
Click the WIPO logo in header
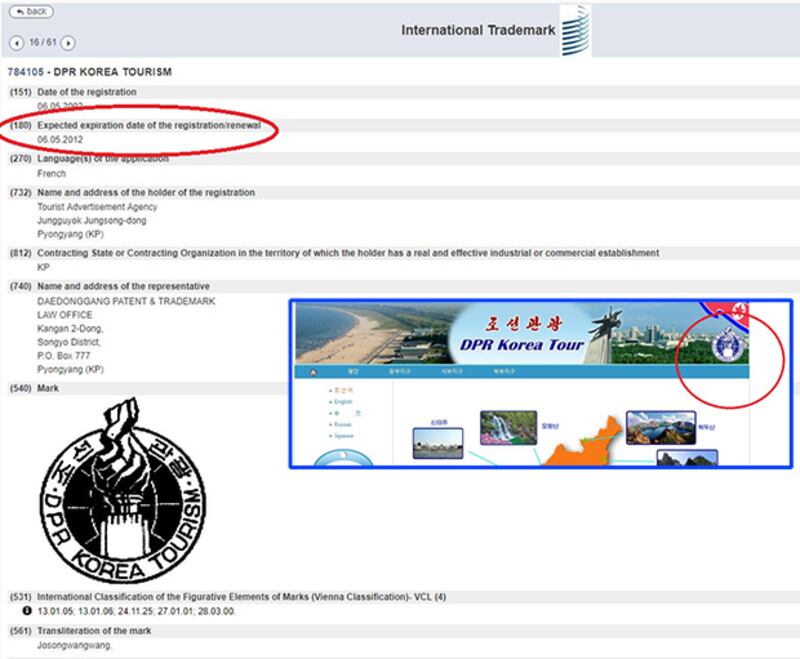click(576, 31)
